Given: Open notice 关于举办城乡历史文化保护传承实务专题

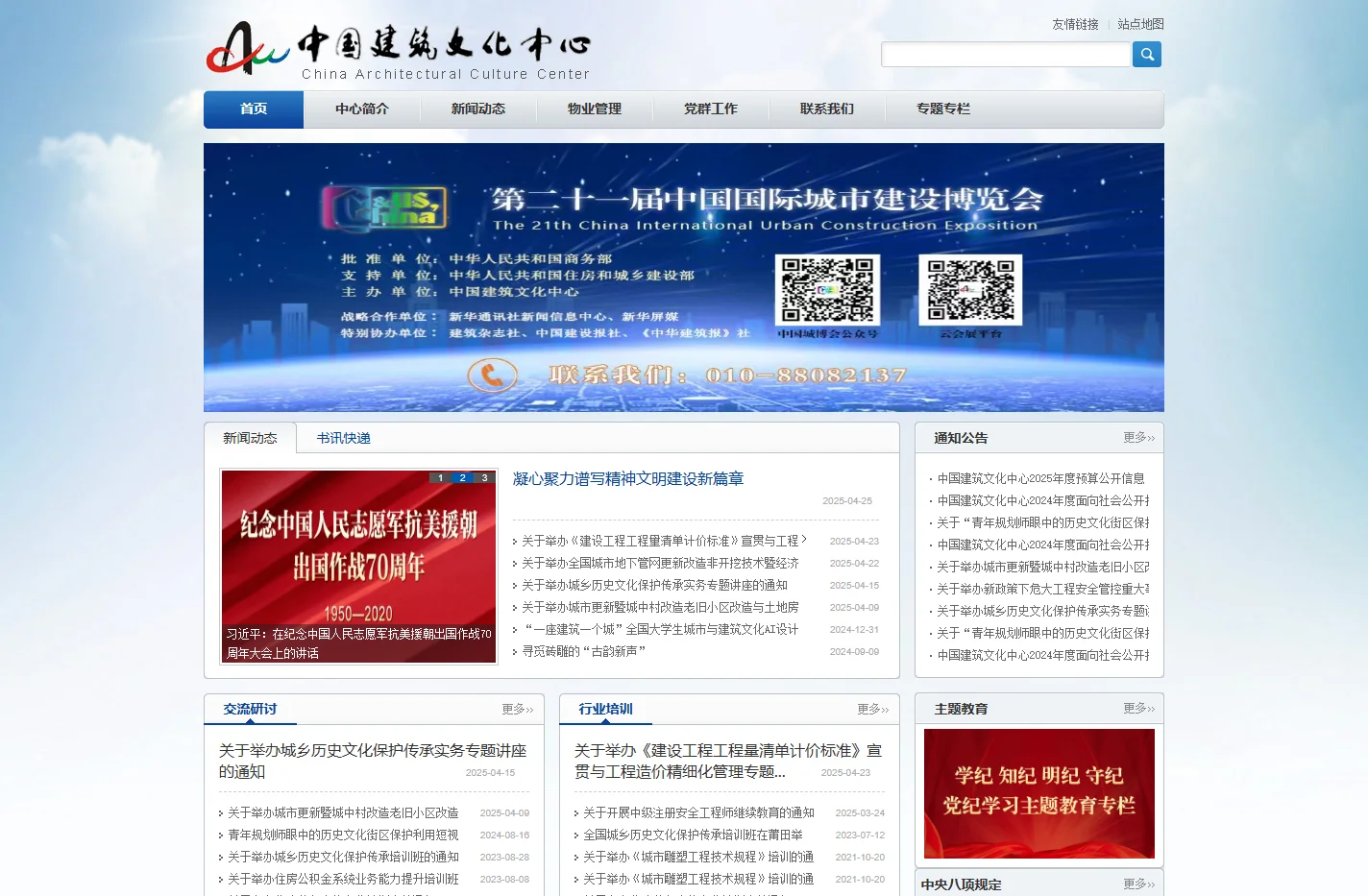Looking at the screenshot, I should click(x=1042, y=611).
